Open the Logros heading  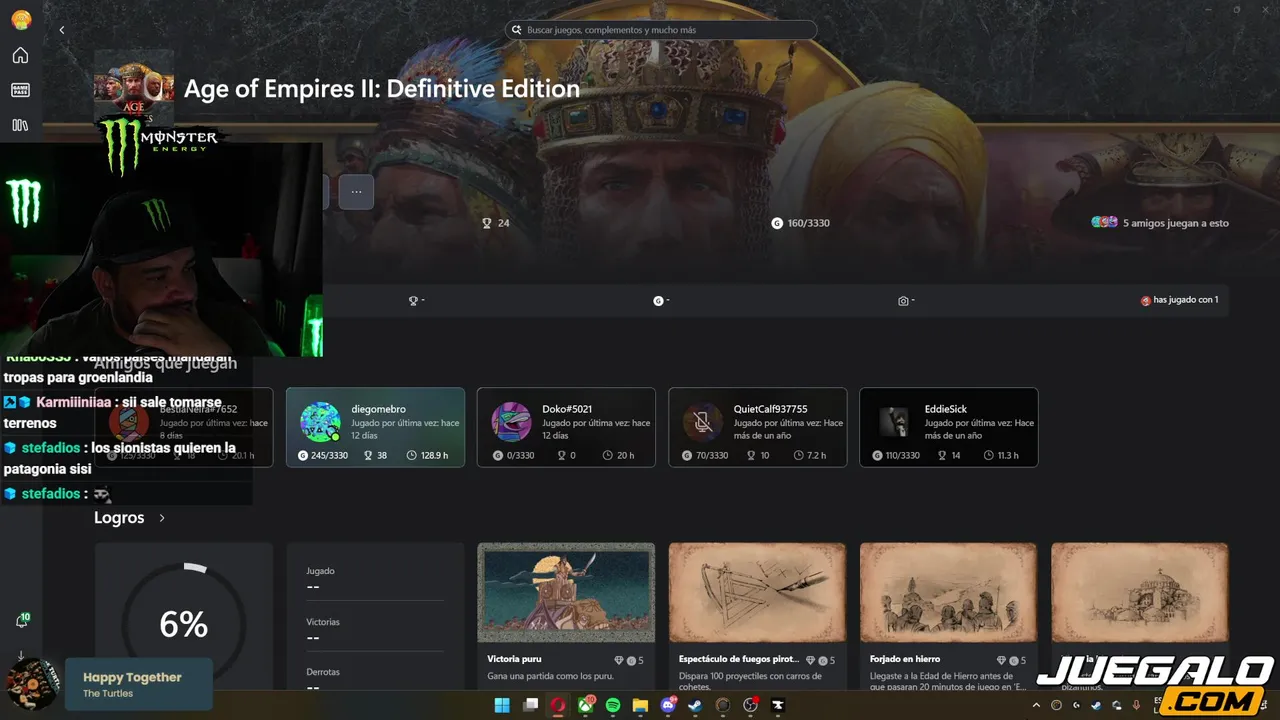[119, 518]
